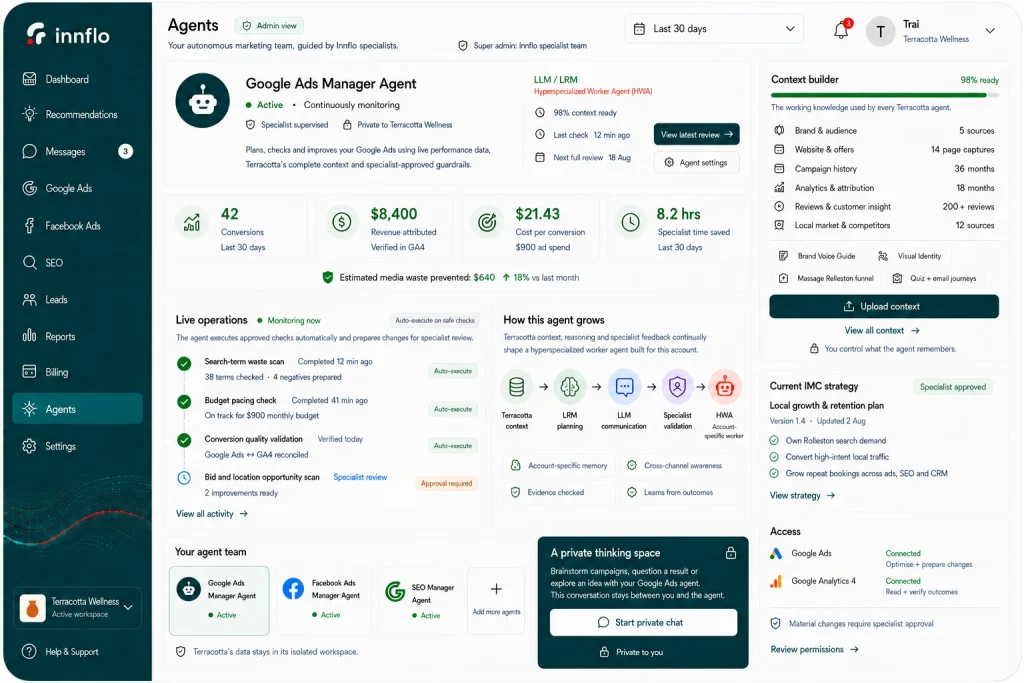Click the Upload context button
The width and height of the screenshot is (1024, 683).
(x=884, y=306)
